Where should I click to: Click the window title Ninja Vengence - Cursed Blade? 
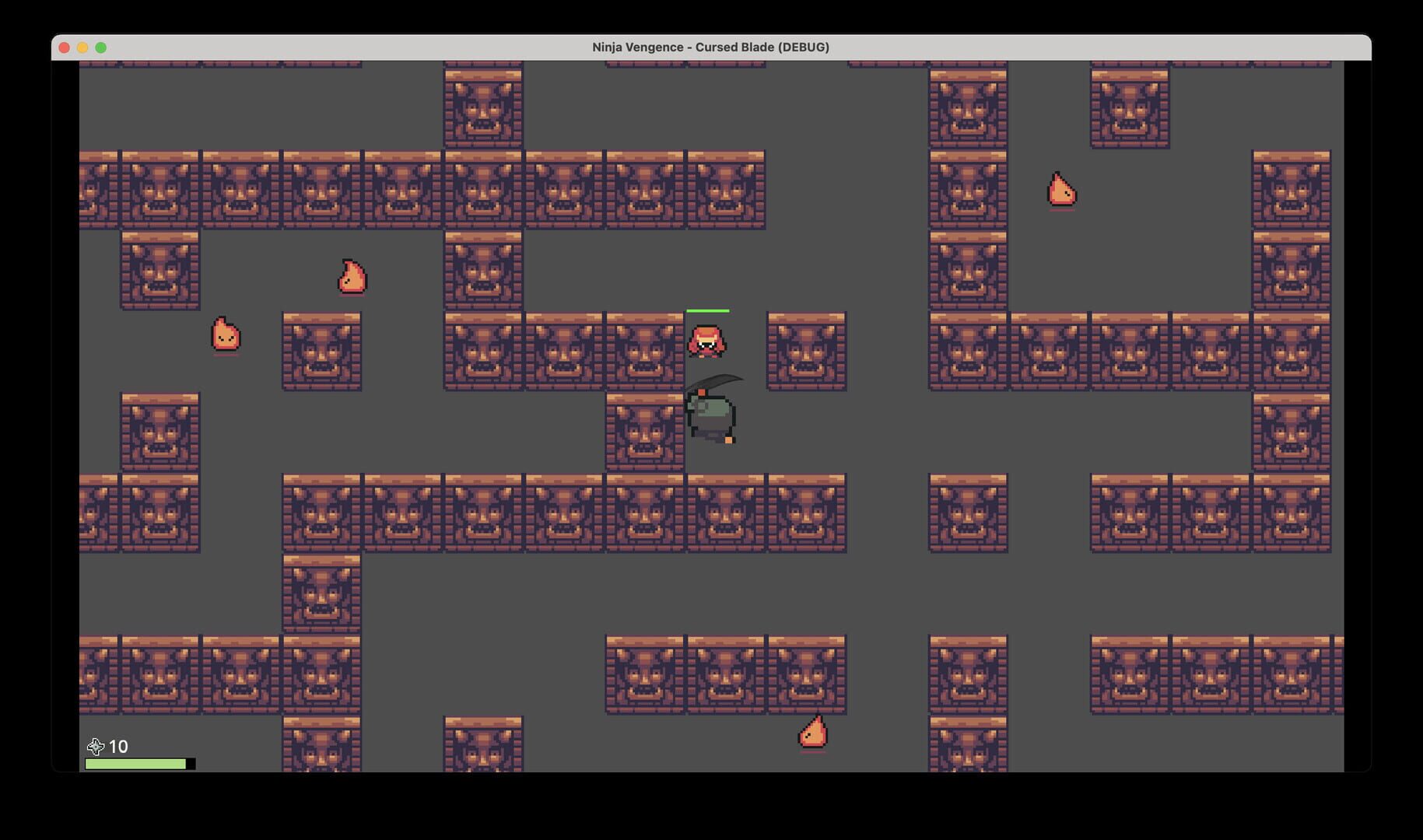point(711,47)
